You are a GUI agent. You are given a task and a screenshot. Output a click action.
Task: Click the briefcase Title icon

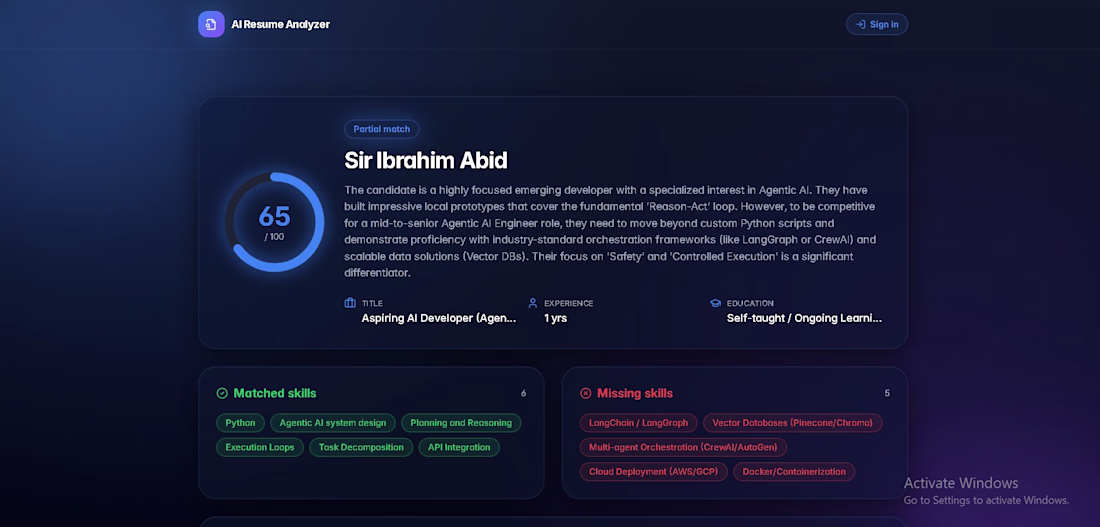click(350, 303)
